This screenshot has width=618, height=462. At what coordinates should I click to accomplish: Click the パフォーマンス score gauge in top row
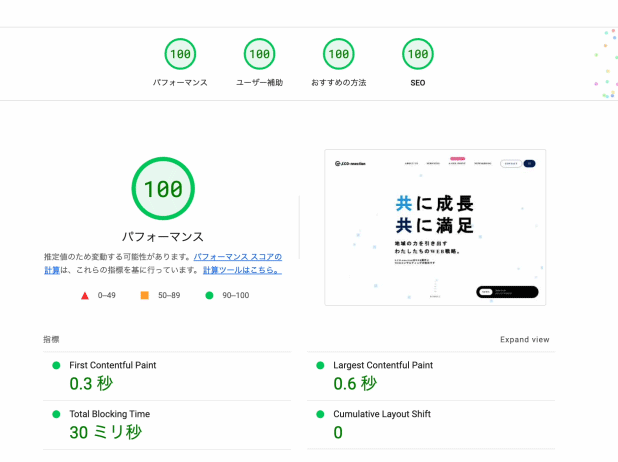tap(180, 54)
